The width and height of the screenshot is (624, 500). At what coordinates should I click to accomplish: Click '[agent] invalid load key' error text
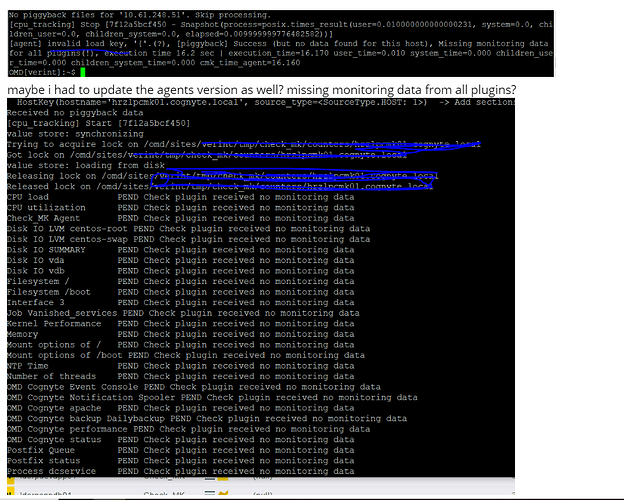pyautogui.click(x=68, y=44)
